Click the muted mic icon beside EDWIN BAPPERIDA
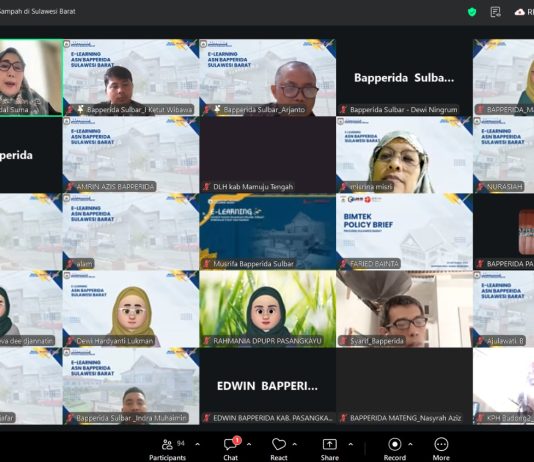The width and height of the screenshot is (534, 462). 207,418
